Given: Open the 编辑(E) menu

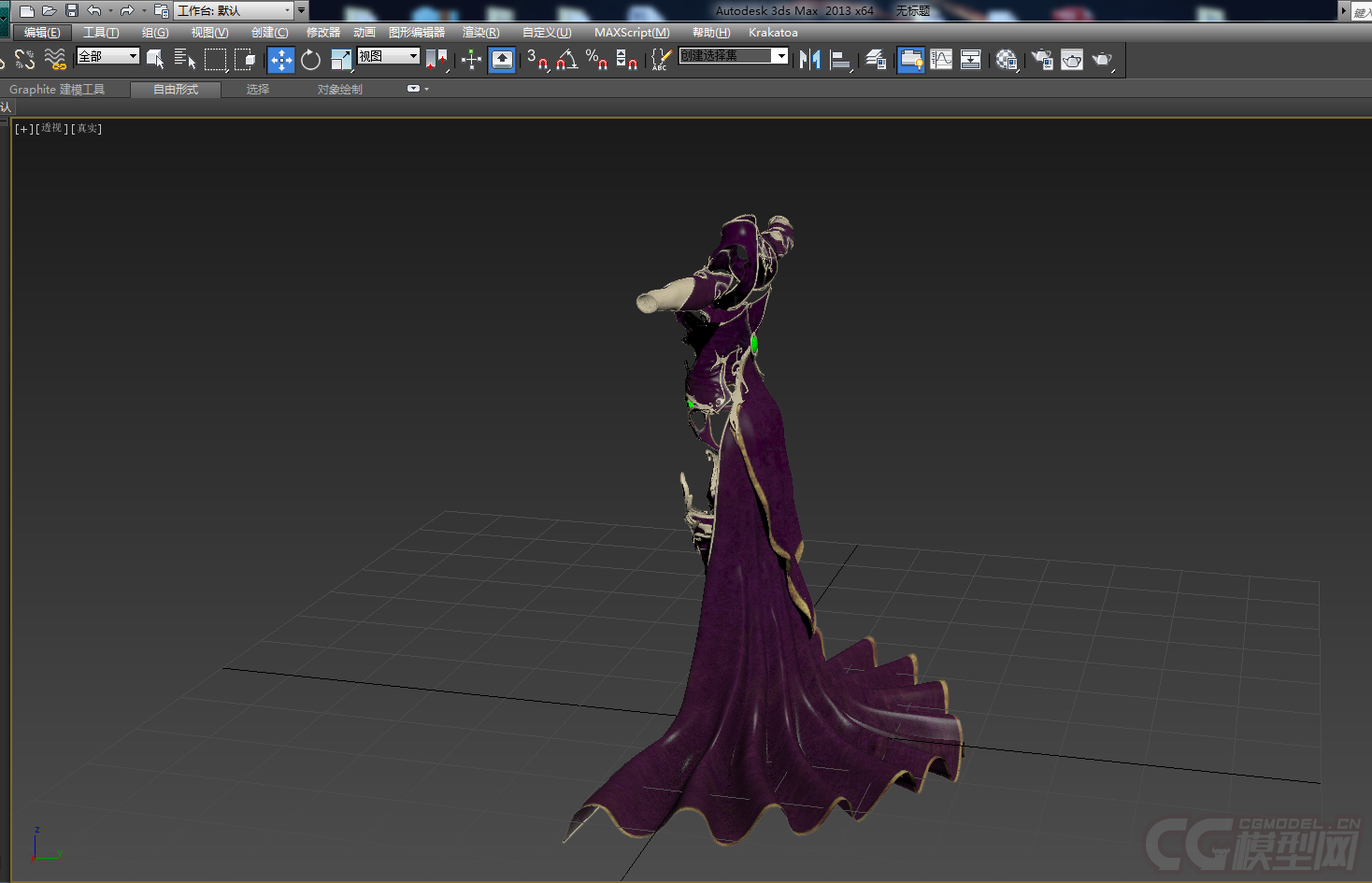Looking at the screenshot, I should tap(42, 33).
